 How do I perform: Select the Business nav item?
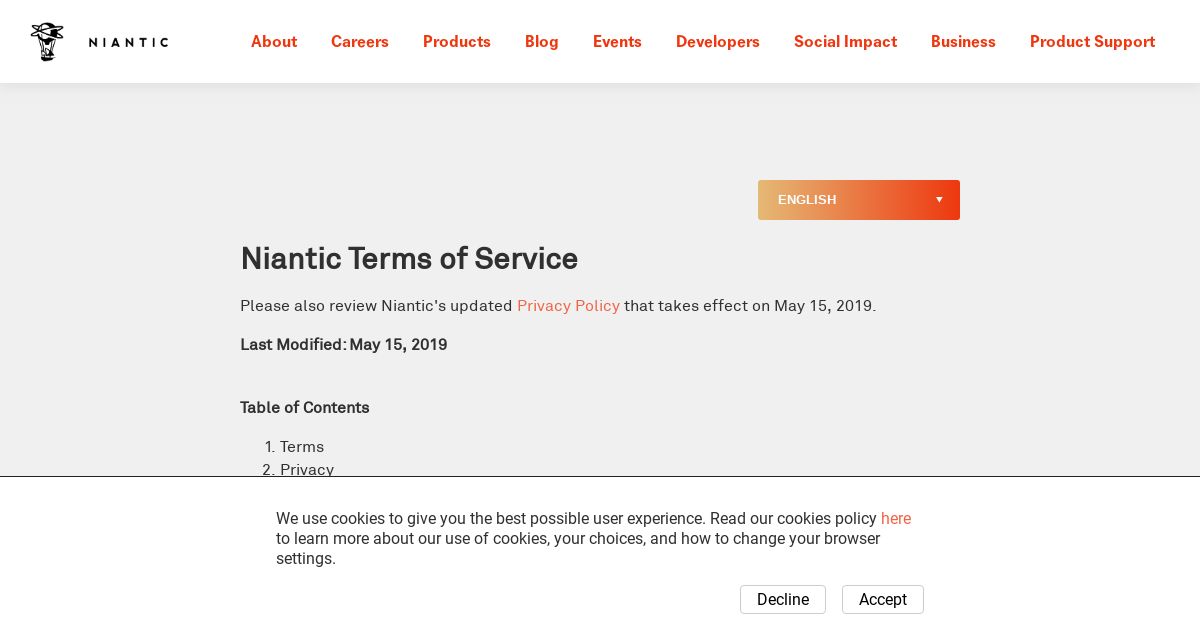963,42
